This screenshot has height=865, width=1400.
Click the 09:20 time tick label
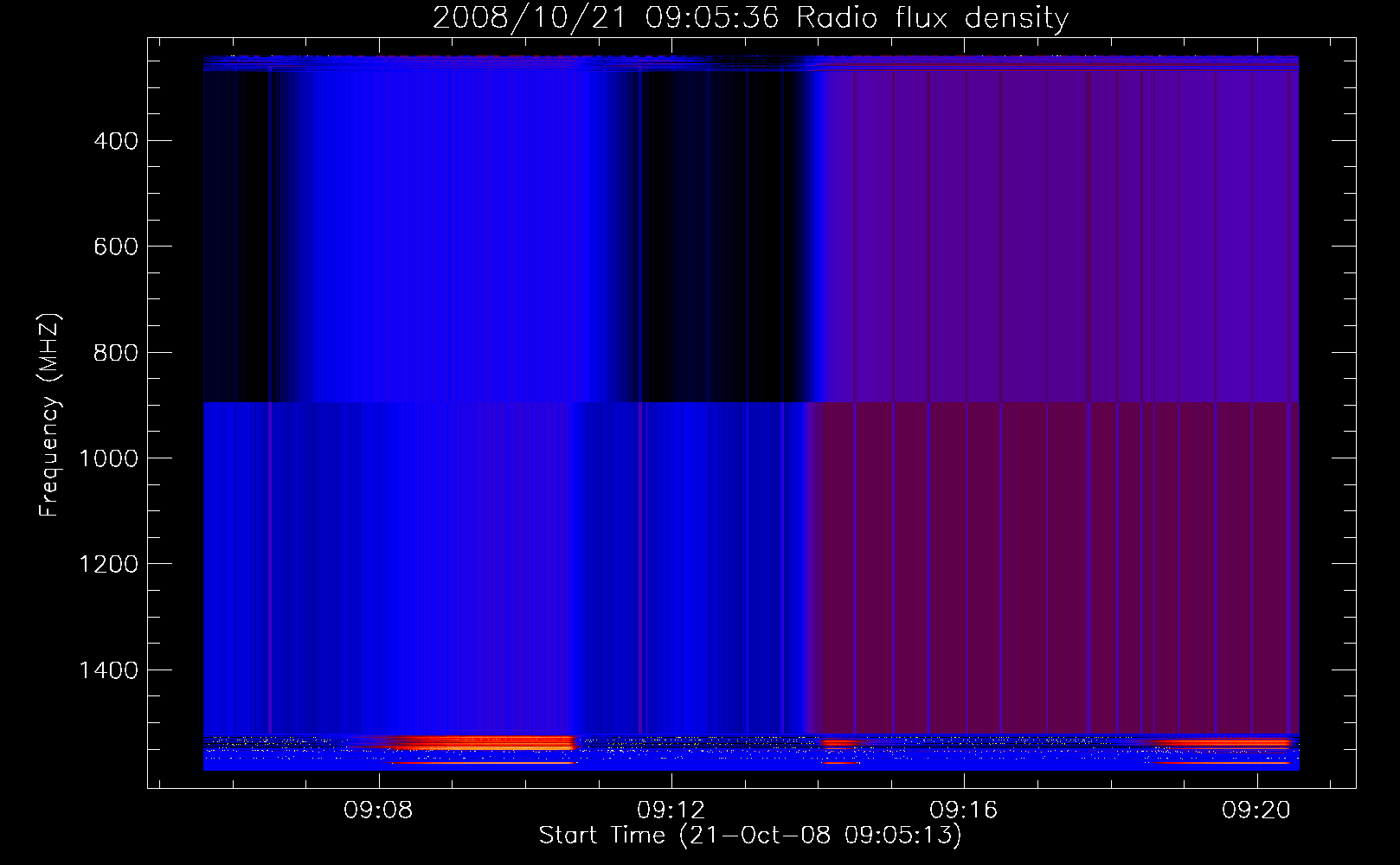tap(1256, 811)
